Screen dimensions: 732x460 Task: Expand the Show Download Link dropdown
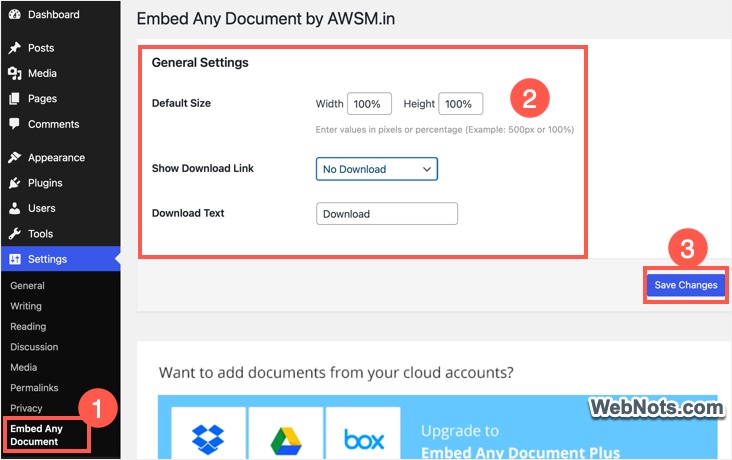pyautogui.click(x=377, y=169)
